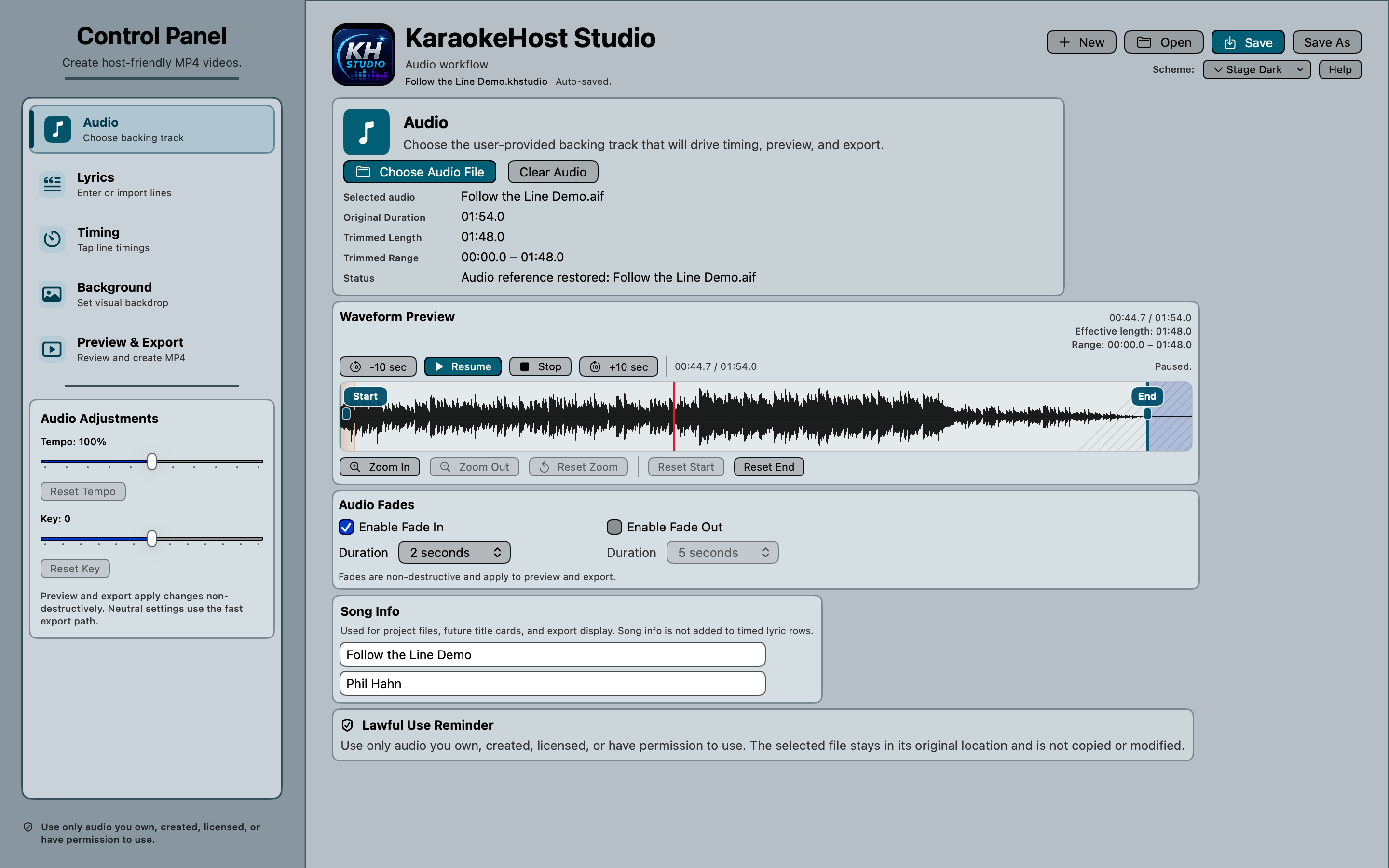Click the selected audio name Follow the Line Demo.aif

point(532,196)
